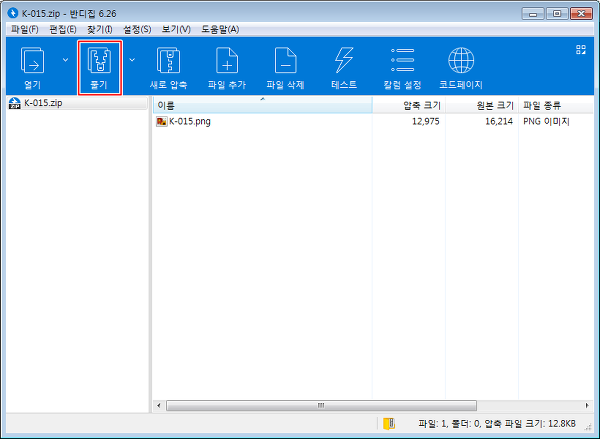
Task: Click the scrollbar right arrow
Action: 587,405
